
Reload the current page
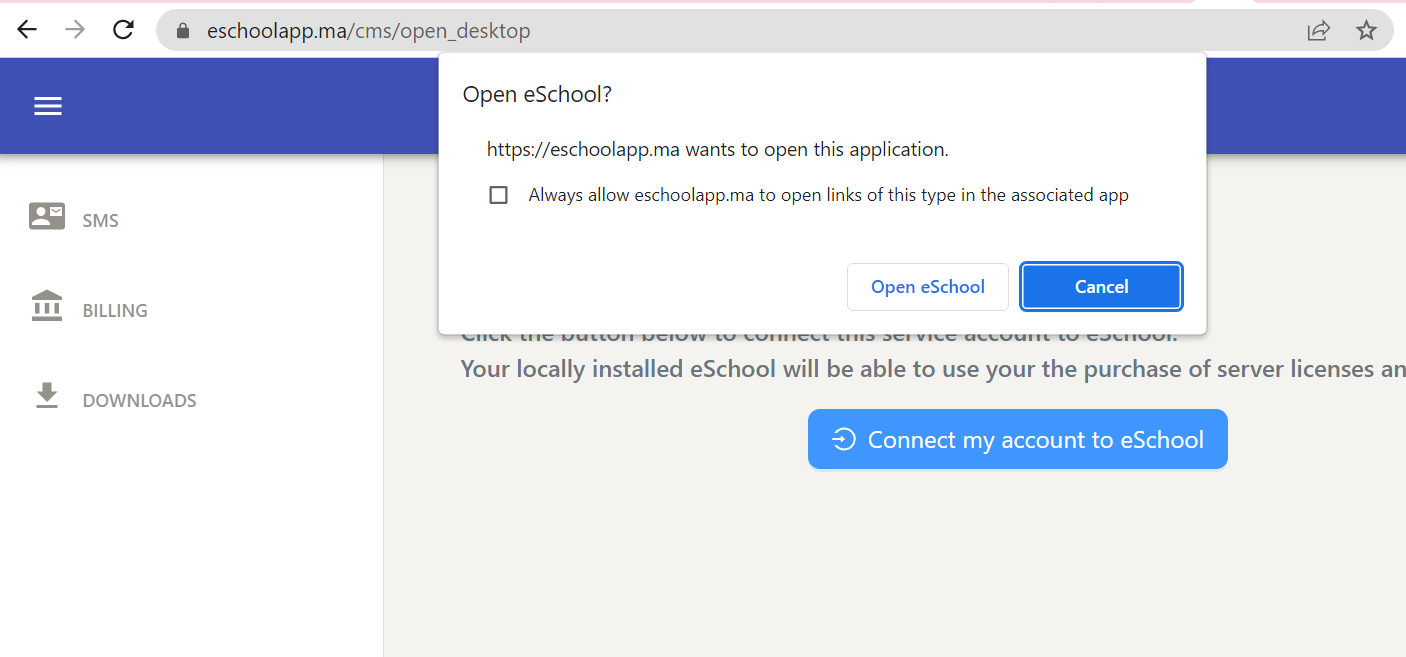pos(123,30)
